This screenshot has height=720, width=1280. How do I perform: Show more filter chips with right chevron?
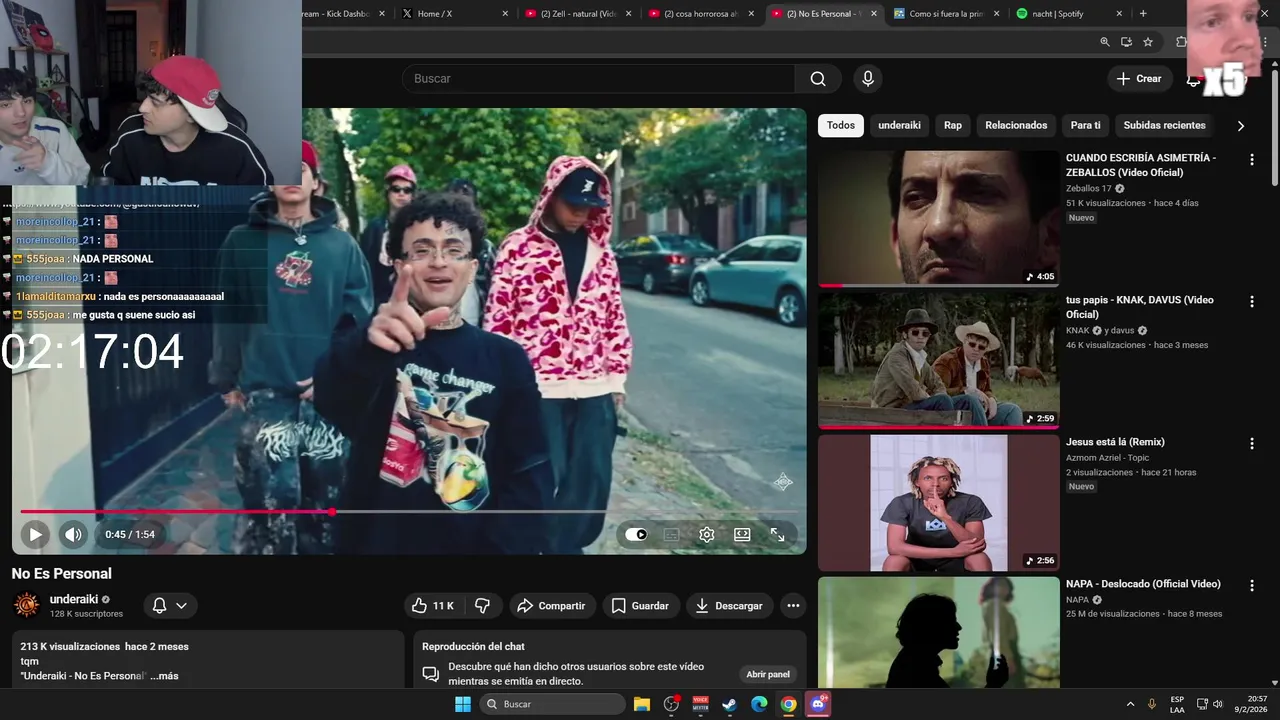click(1241, 126)
